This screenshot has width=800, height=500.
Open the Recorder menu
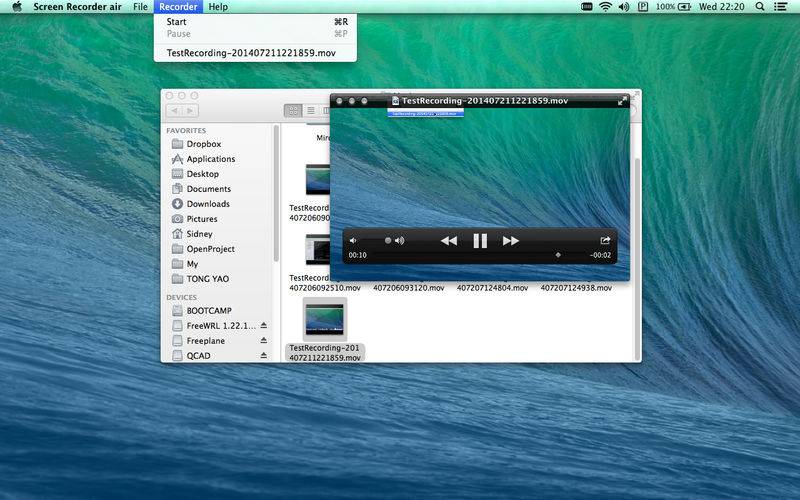pos(178,7)
